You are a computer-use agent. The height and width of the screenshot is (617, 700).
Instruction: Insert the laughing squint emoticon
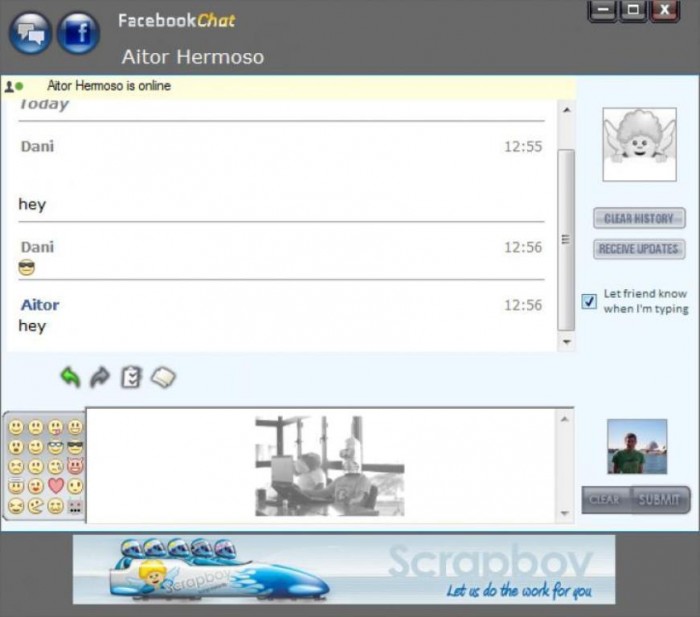[16, 506]
